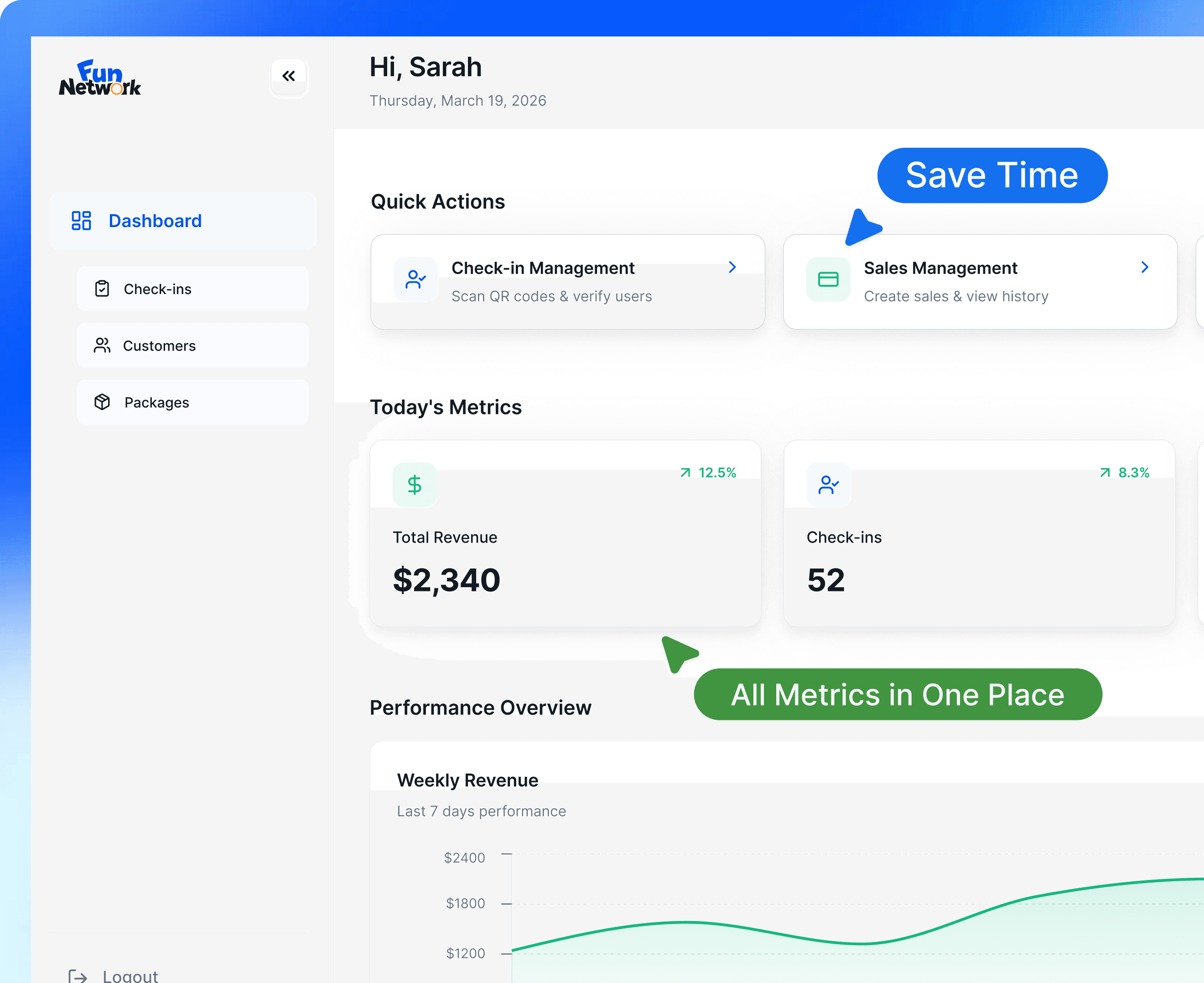Open Customers in the sidebar
1204x983 pixels.
tap(192, 346)
